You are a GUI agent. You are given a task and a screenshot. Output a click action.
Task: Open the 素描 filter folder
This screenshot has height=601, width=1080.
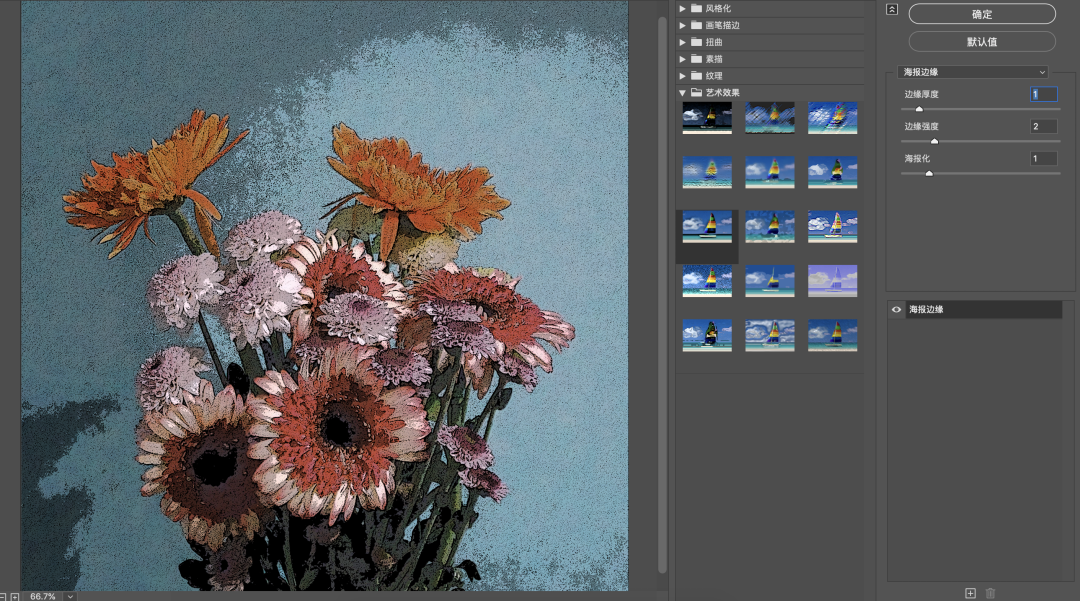click(x=713, y=59)
